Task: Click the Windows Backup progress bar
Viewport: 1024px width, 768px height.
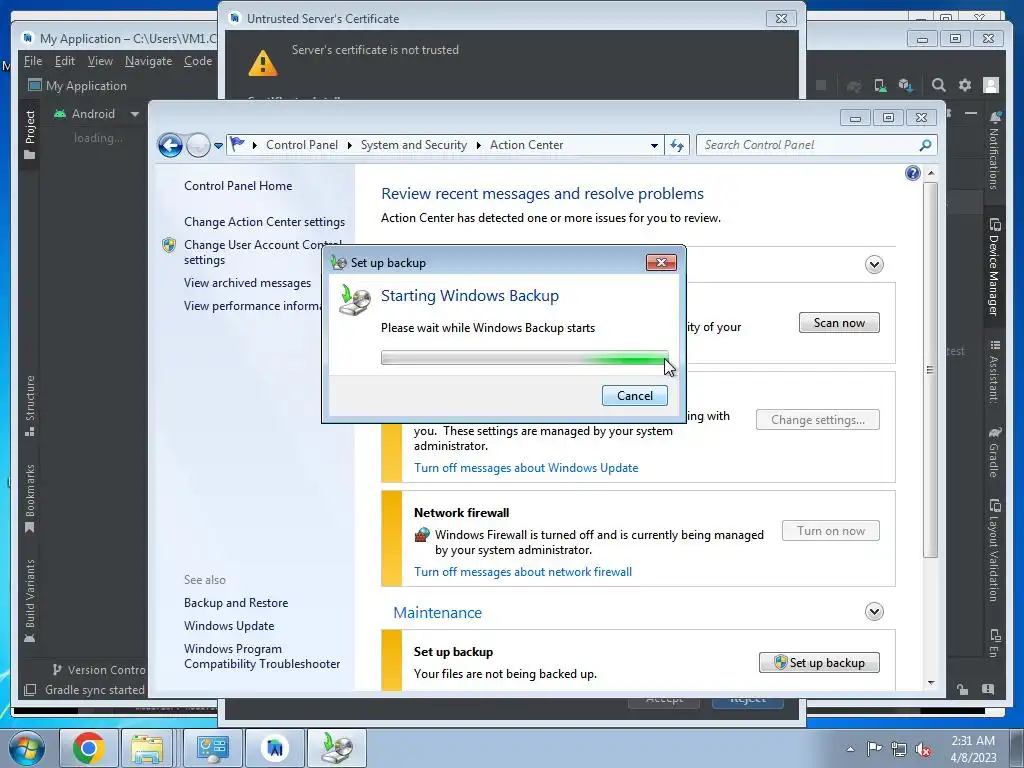Action: tap(524, 358)
